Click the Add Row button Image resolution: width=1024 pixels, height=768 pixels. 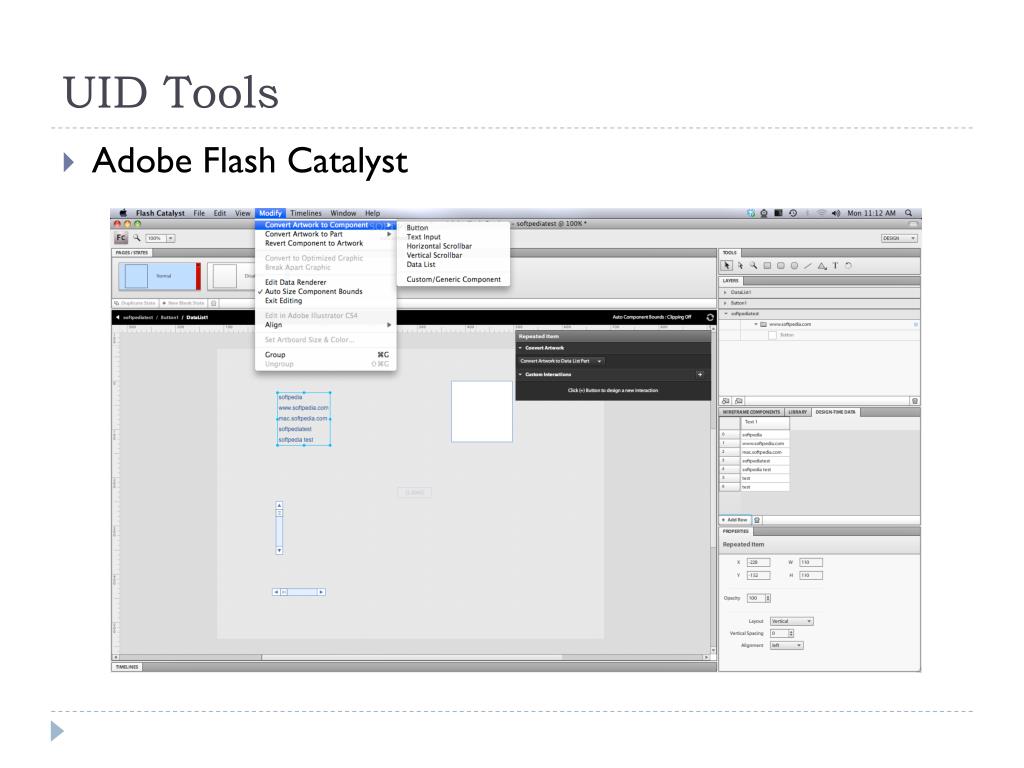pos(735,520)
